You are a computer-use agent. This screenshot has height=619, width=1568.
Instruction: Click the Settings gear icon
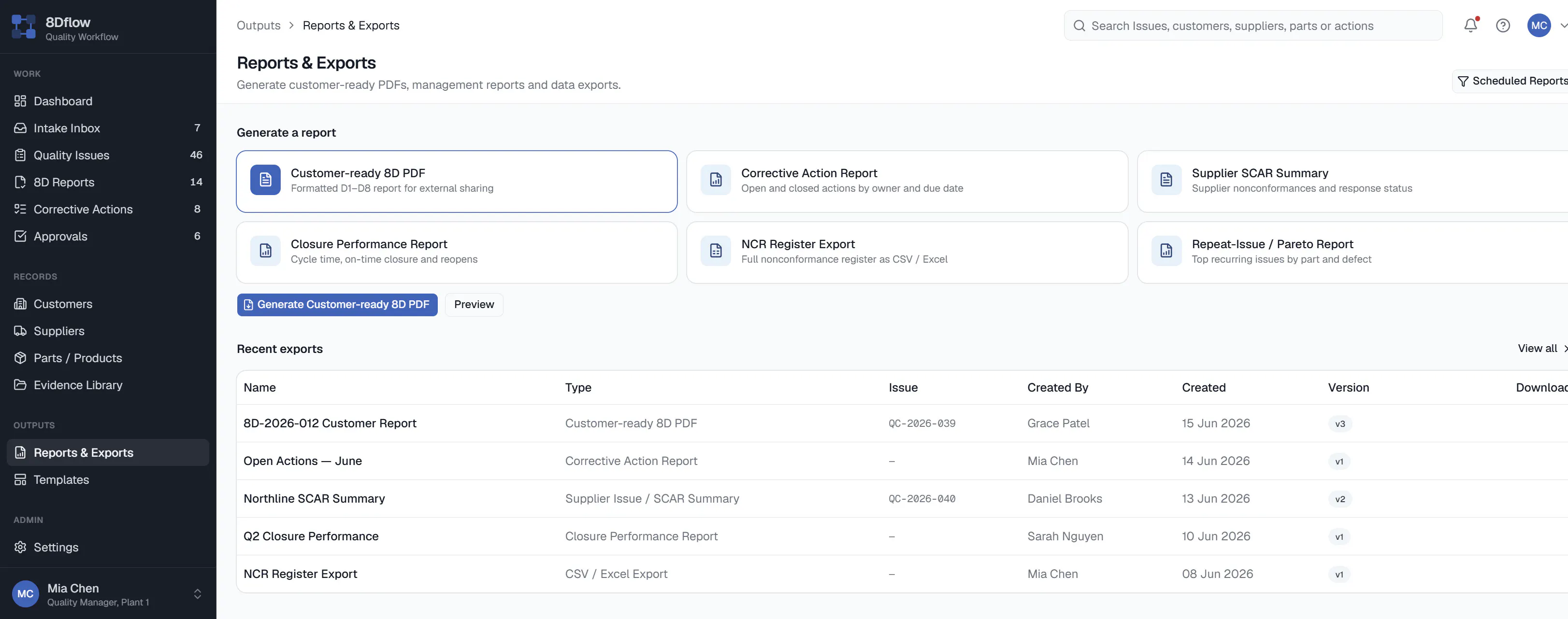[x=20, y=547]
